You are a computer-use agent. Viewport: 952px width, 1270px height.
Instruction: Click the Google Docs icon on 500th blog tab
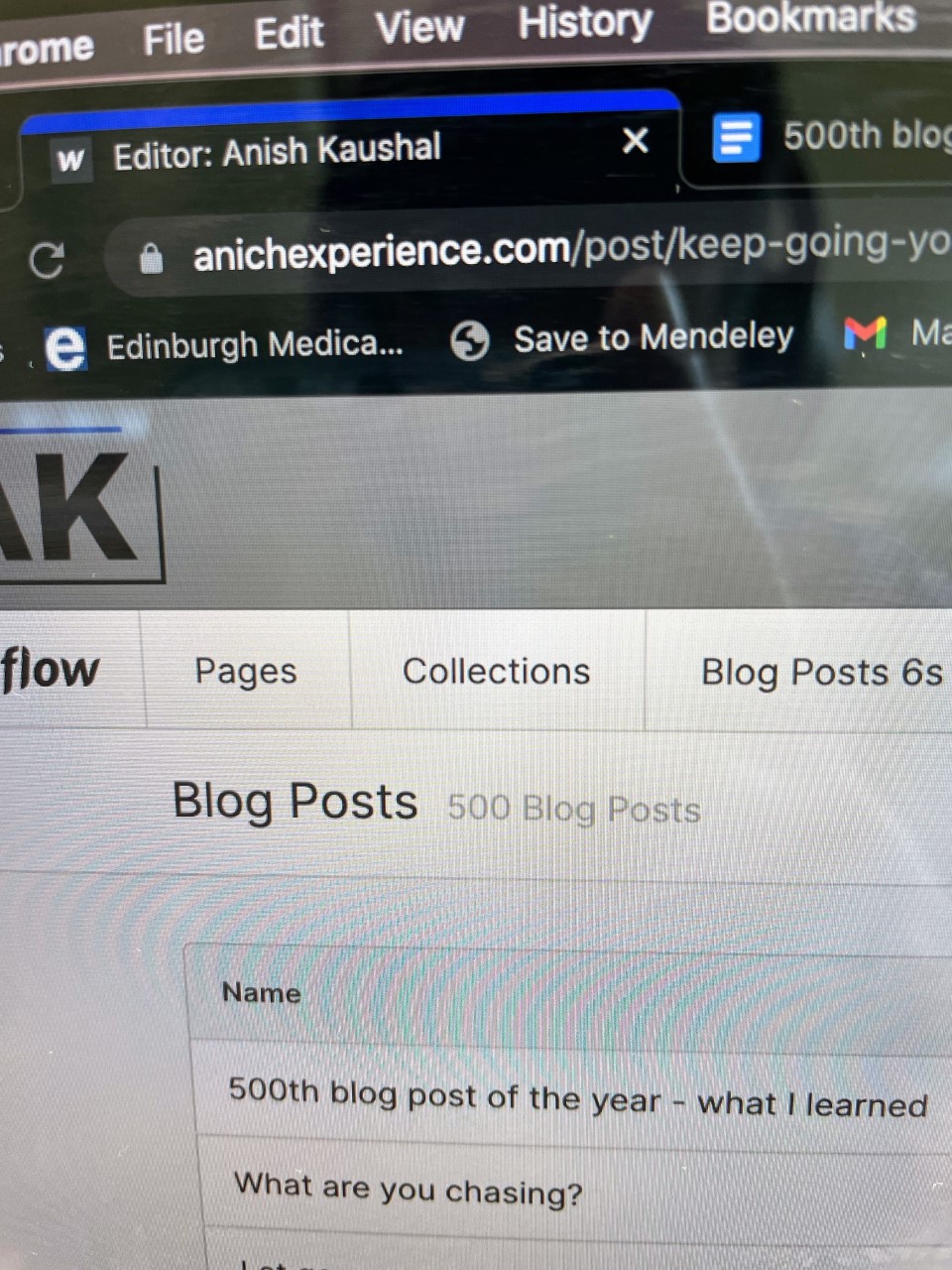[737, 138]
